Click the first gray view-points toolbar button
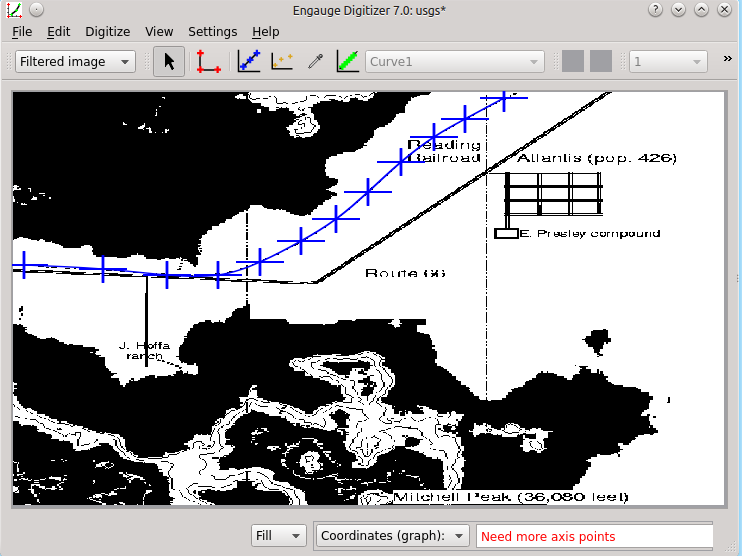The width and height of the screenshot is (742, 556). (573, 61)
